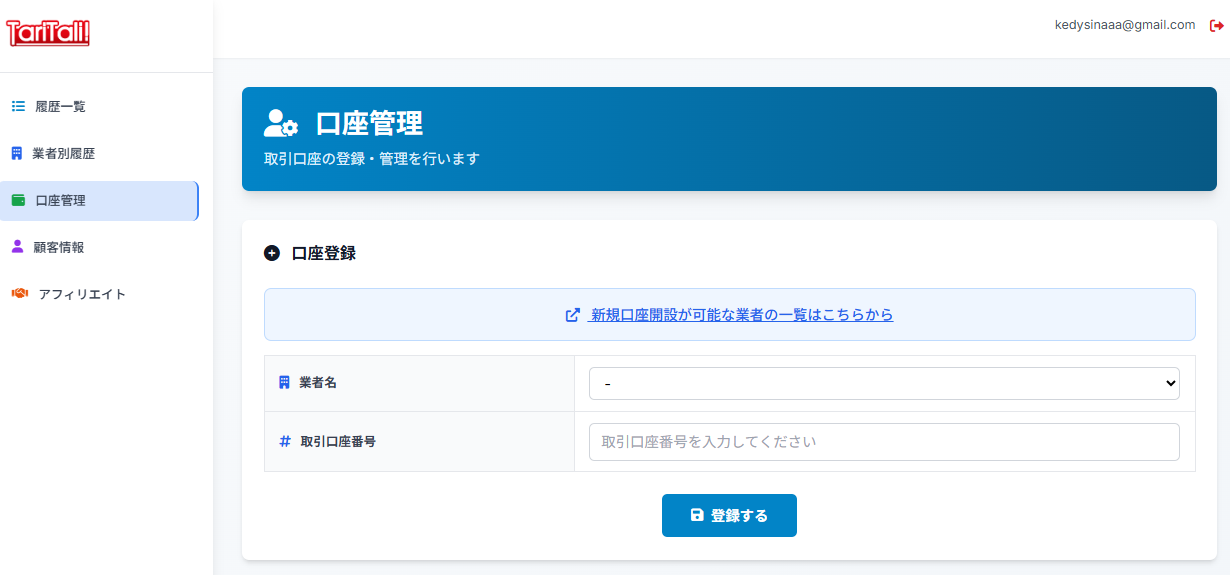Click the list icon beside 履歴一覧

click(18, 106)
